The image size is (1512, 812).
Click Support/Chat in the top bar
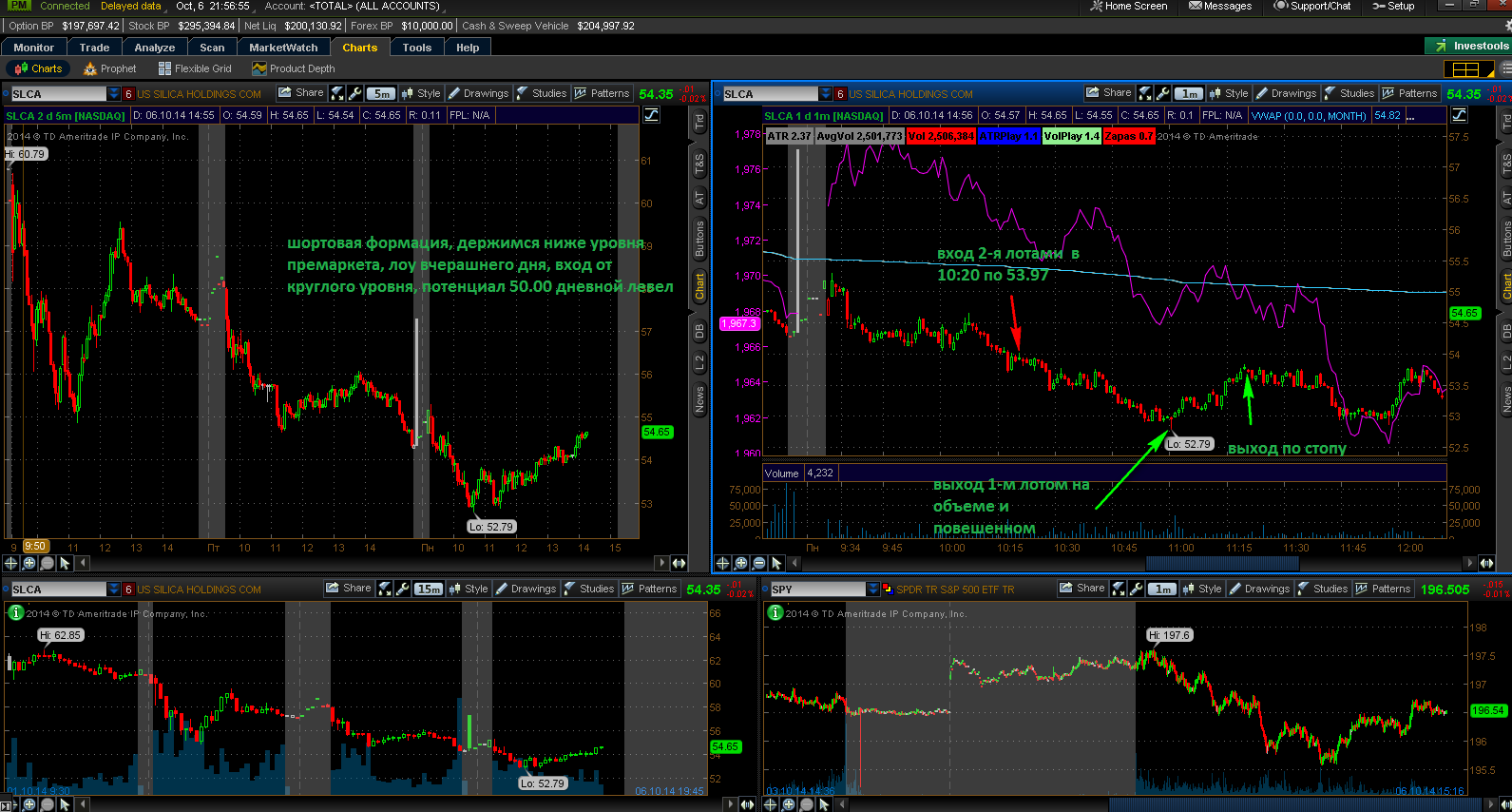tap(1312, 6)
